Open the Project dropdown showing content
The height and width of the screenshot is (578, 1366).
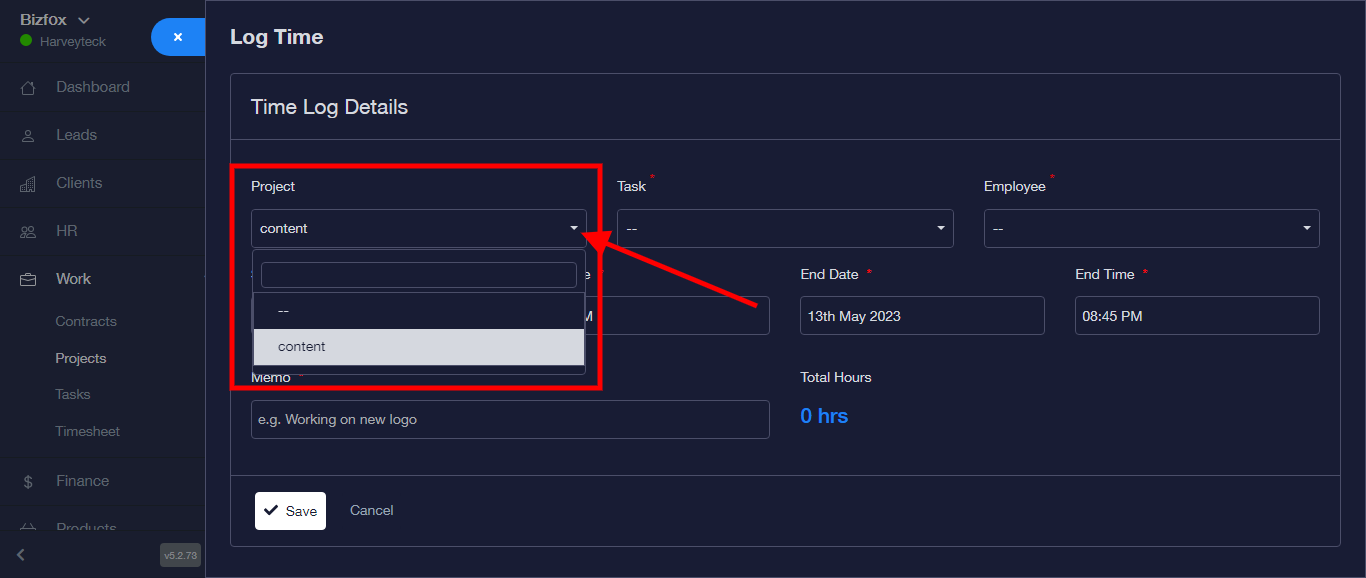418,229
